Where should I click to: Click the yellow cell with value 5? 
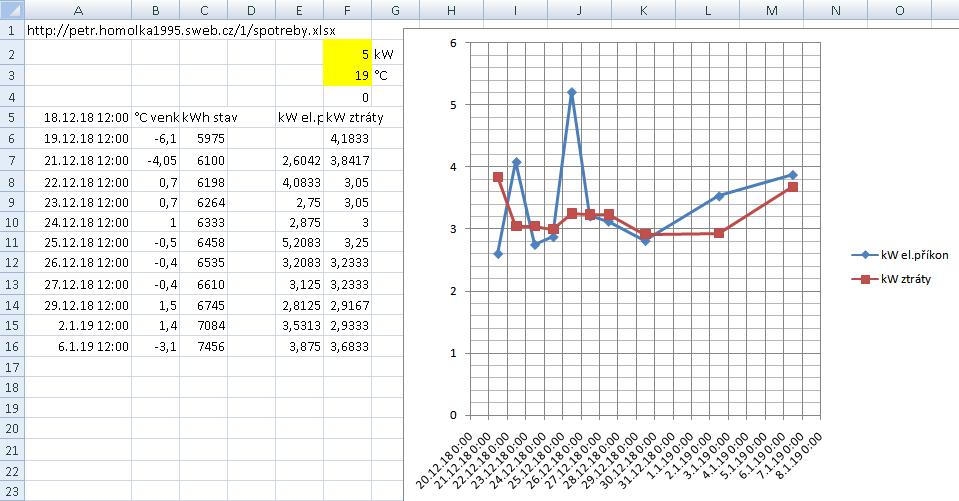(347, 55)
